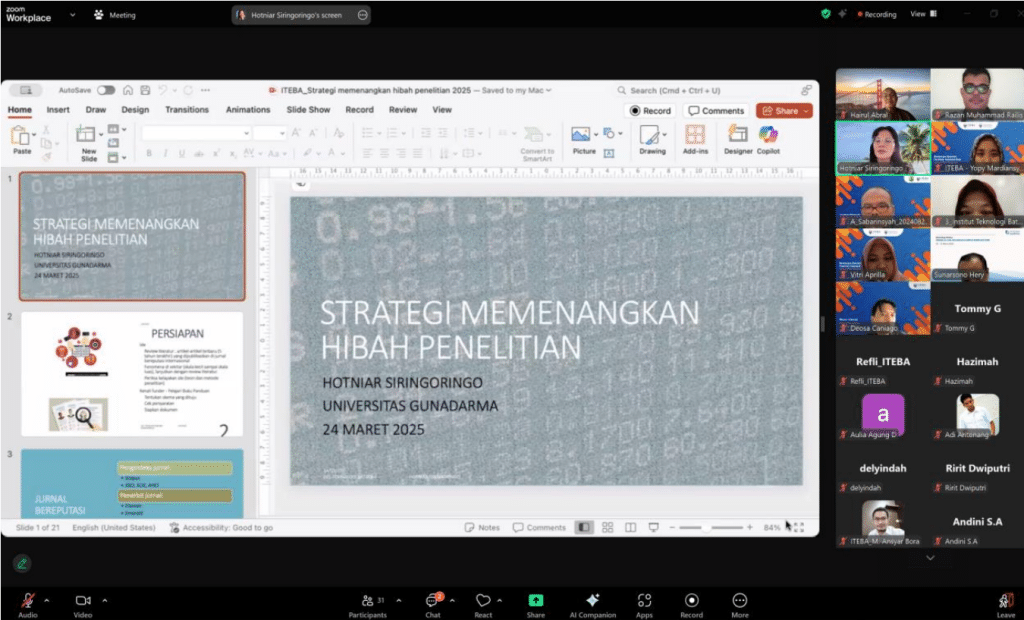Open the Designer pane
Image resolution: width=1024 pixels, height=620 pixels.
pos(738,140)
